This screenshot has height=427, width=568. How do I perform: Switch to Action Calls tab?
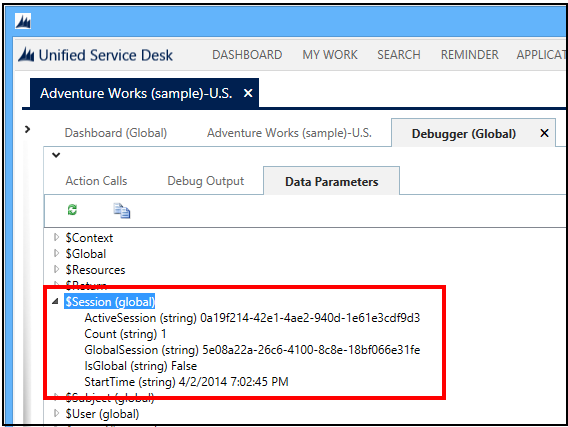pos(96,181)
